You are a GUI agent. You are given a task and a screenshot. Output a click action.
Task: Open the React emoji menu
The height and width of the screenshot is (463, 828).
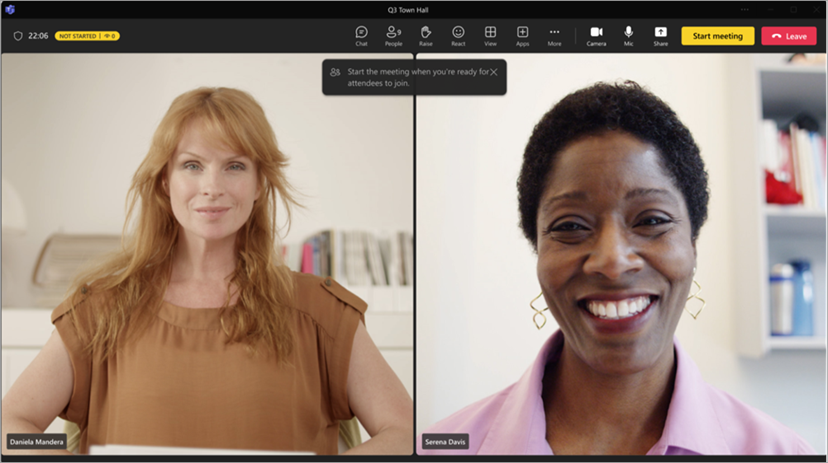(x=458, y=35)
